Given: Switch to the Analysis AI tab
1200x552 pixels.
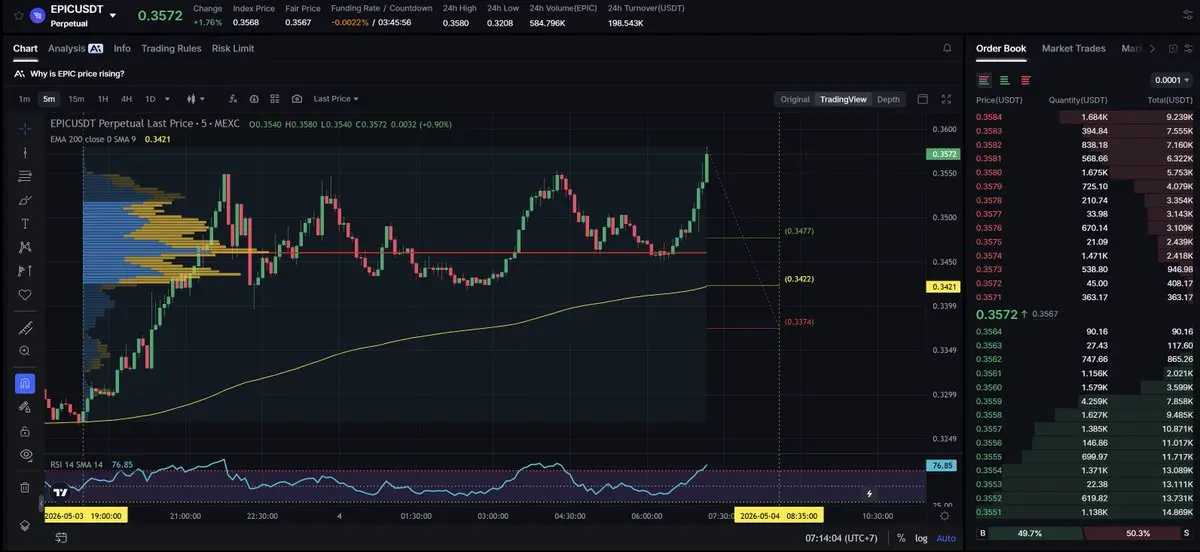Looking at the screenshot, I should 75,48.
